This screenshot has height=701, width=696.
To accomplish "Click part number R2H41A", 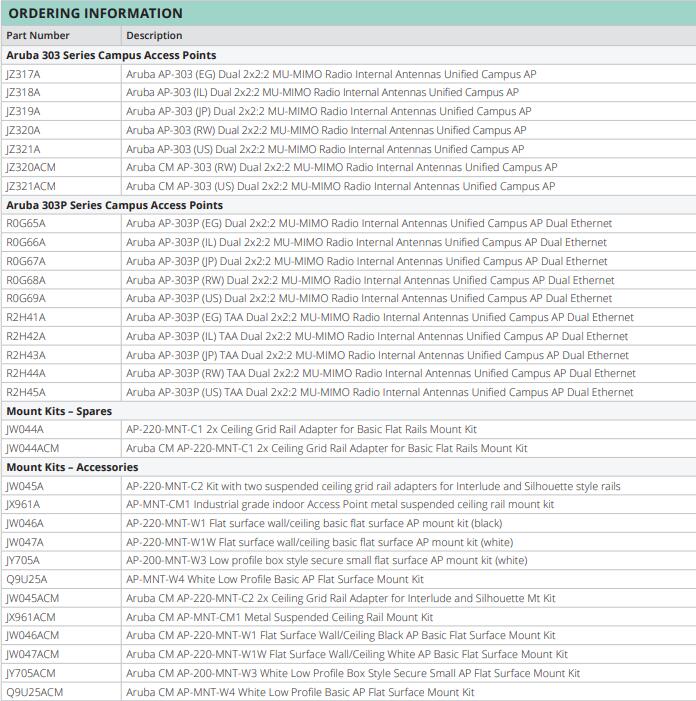I will [26, 317].
